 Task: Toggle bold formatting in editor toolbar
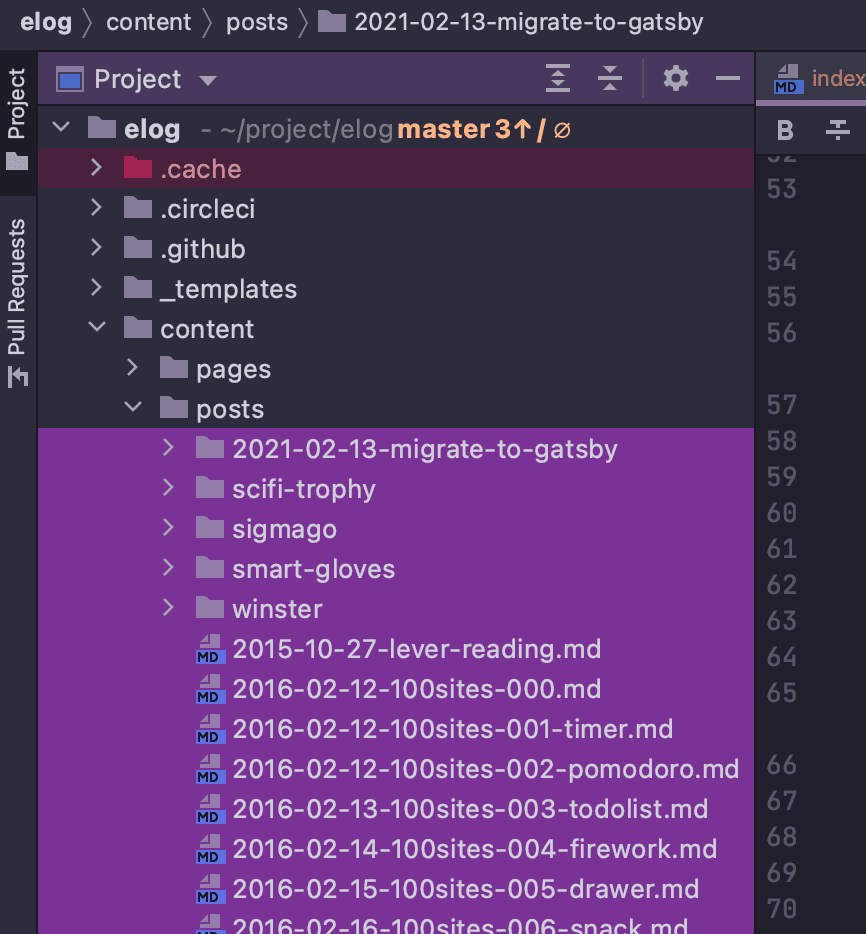785,130
